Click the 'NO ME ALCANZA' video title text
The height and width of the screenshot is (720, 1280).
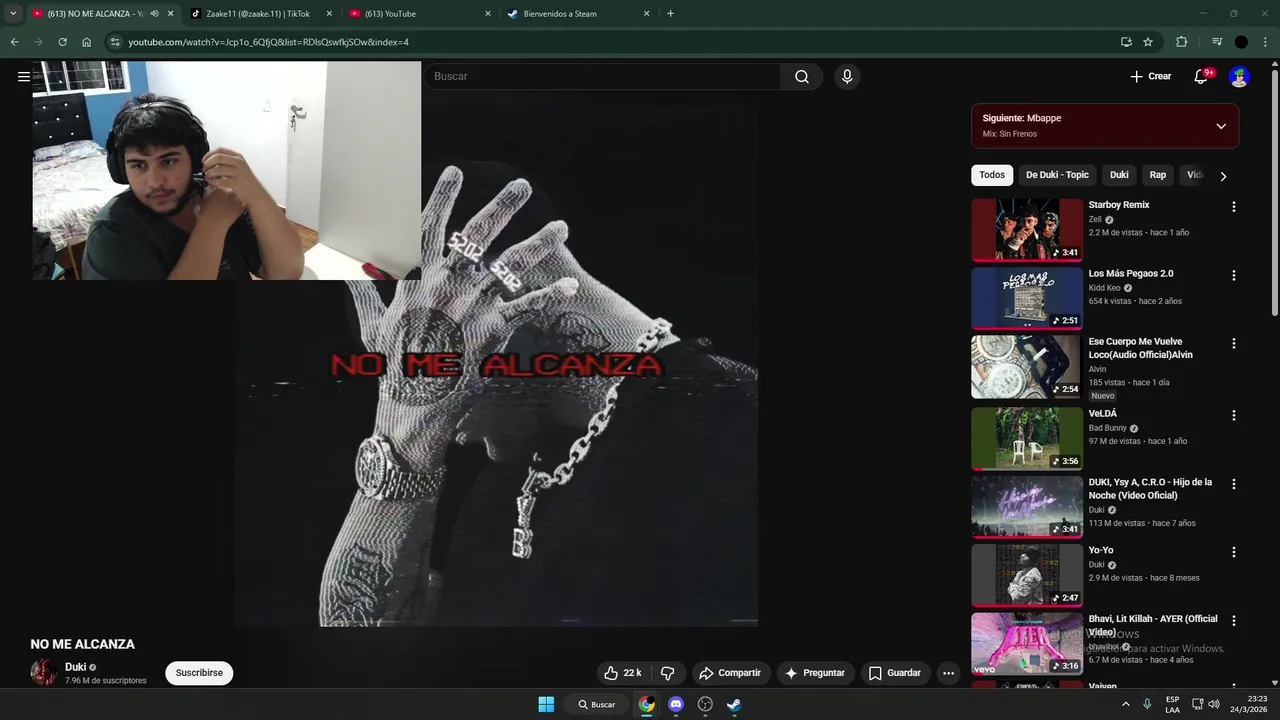[82, 645]
